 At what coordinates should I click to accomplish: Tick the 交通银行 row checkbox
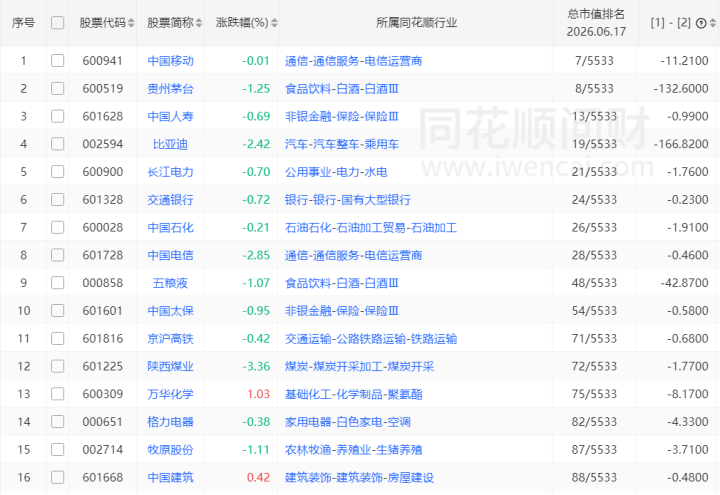click(57, 200)
